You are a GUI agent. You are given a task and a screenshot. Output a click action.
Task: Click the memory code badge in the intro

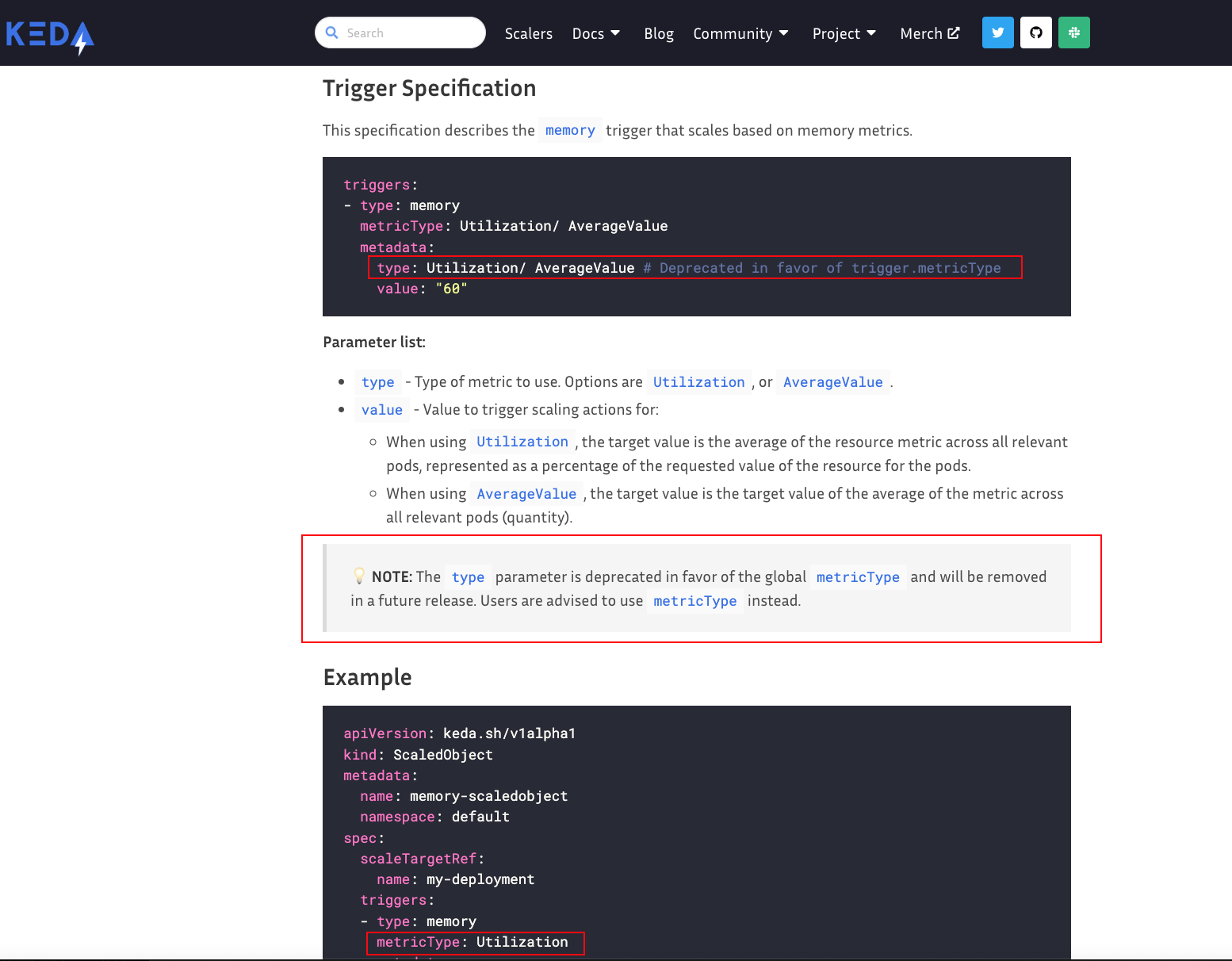click(x=569, y=130)
